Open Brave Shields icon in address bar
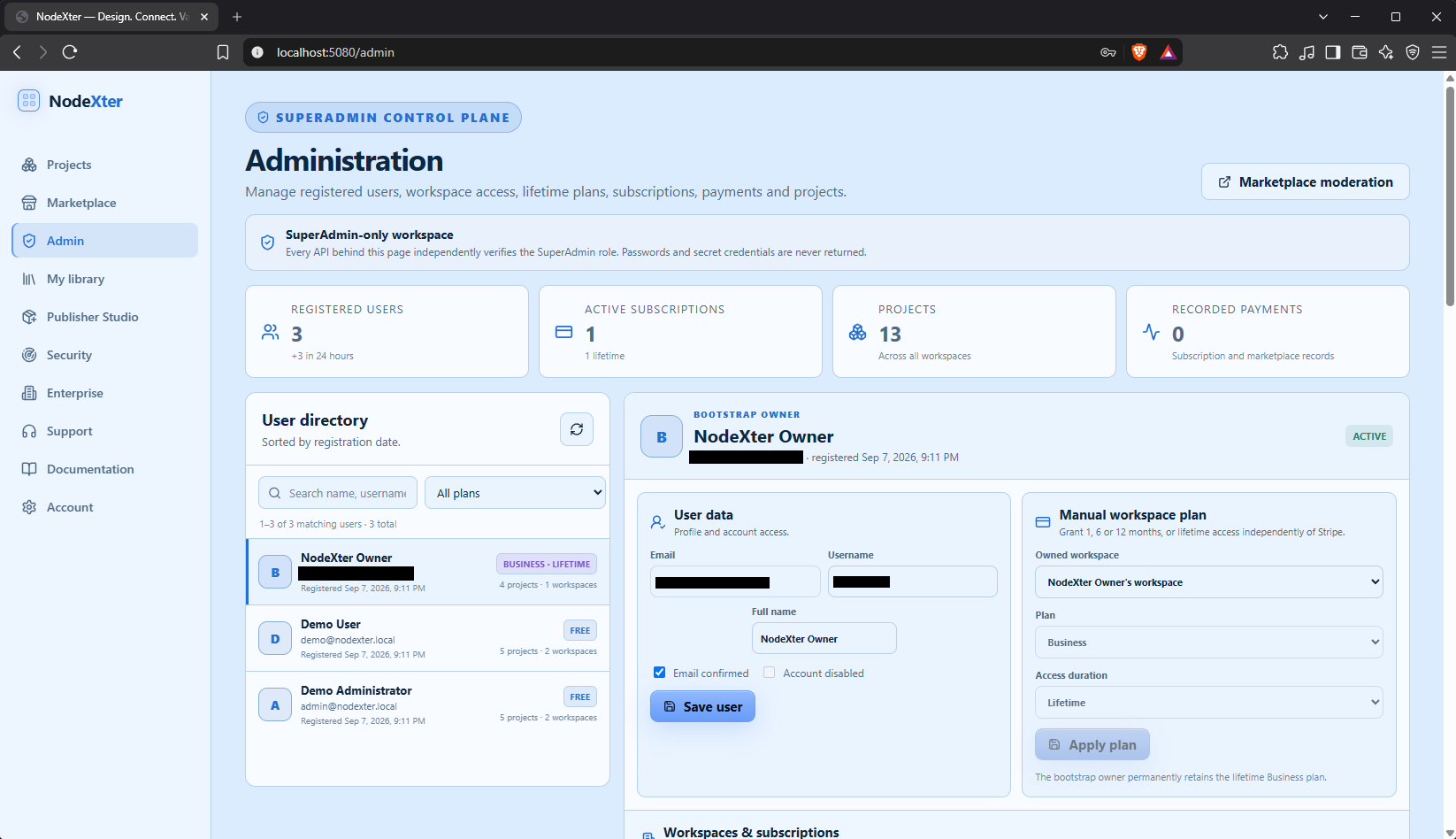The image size is (1456, 839). [x=1139, y=52]
